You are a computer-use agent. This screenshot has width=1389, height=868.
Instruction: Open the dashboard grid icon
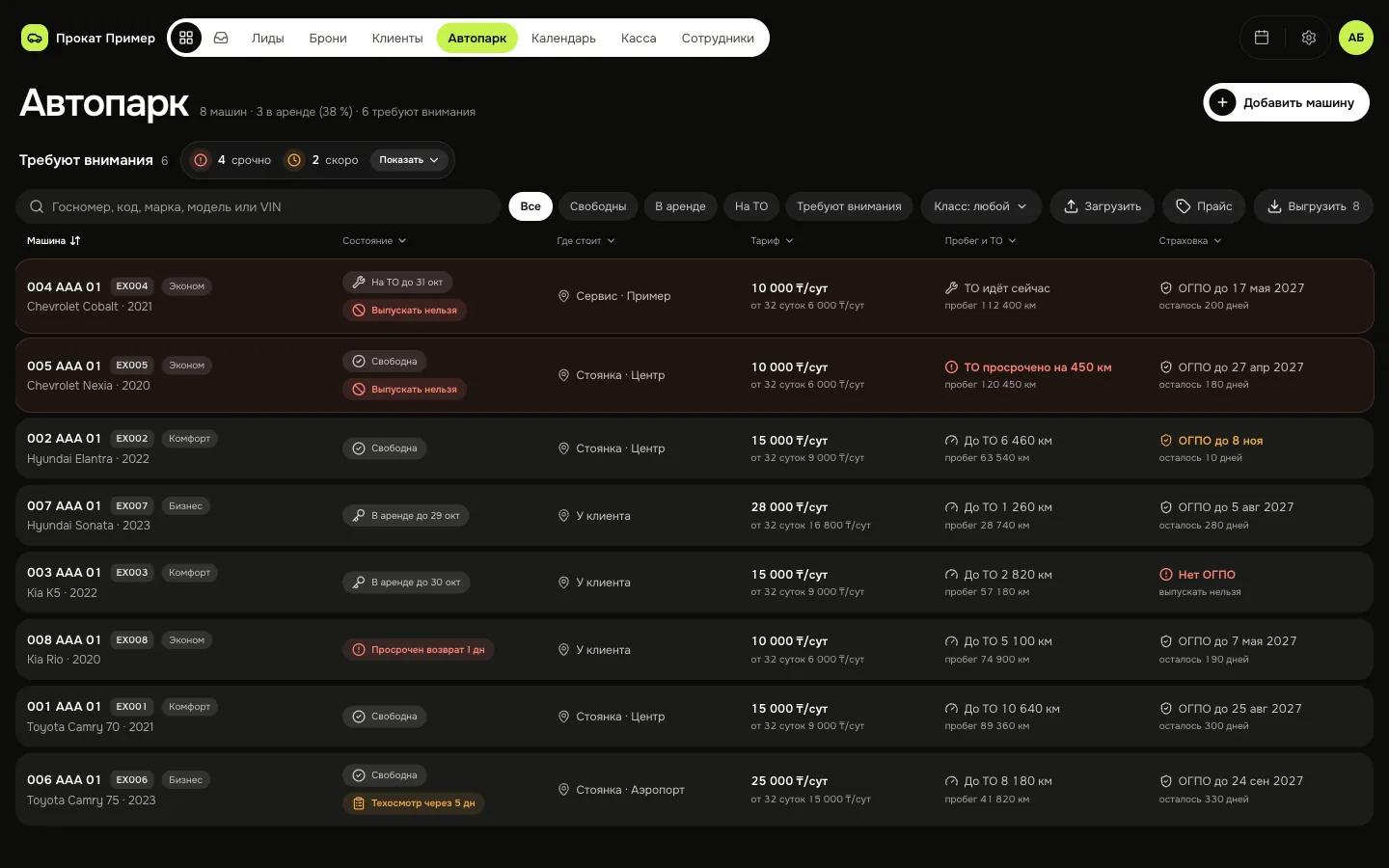pos(186,38)
